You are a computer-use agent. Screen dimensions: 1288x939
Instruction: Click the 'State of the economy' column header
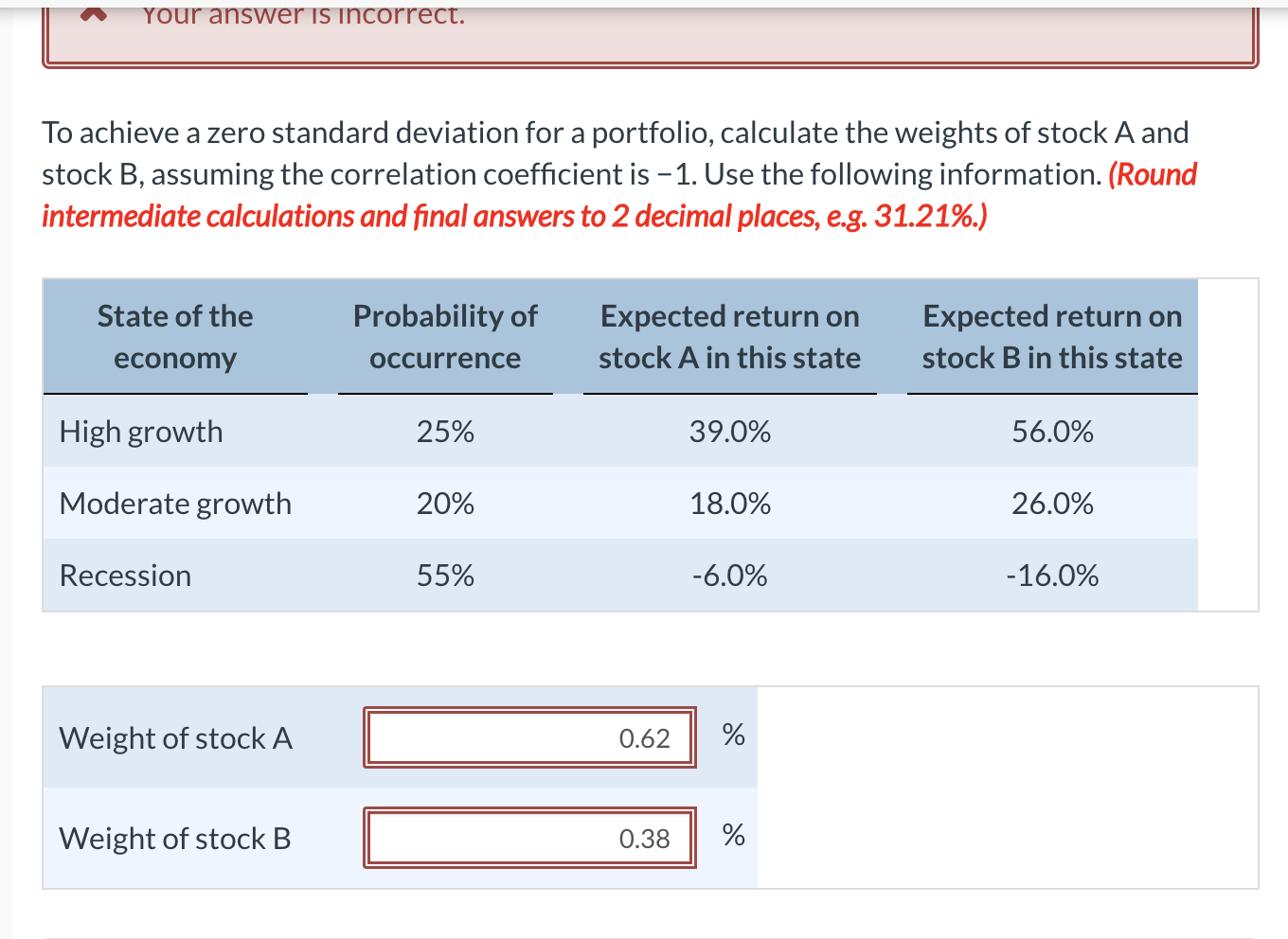(174, 336)
